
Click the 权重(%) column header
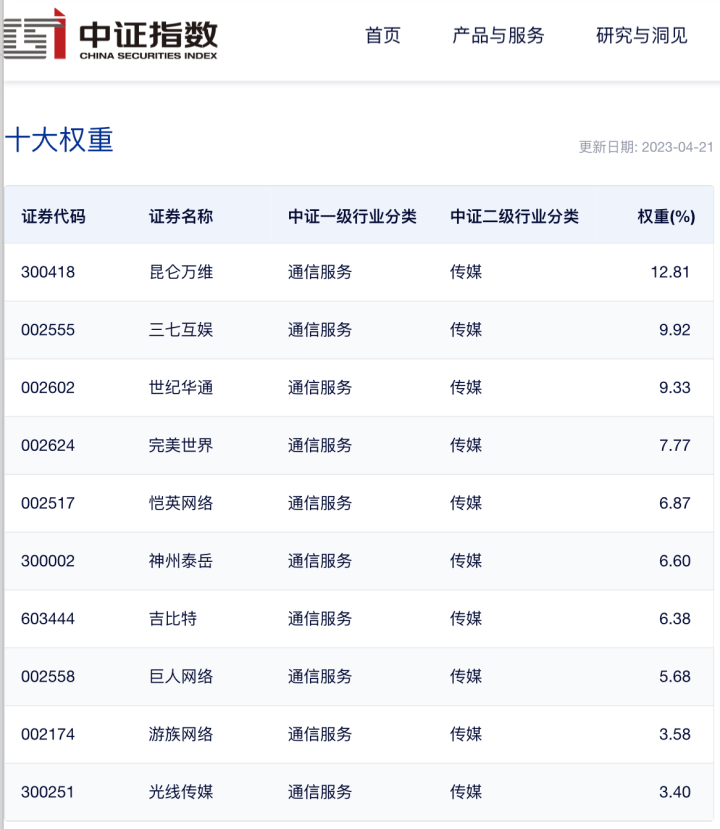coord(666,216)
